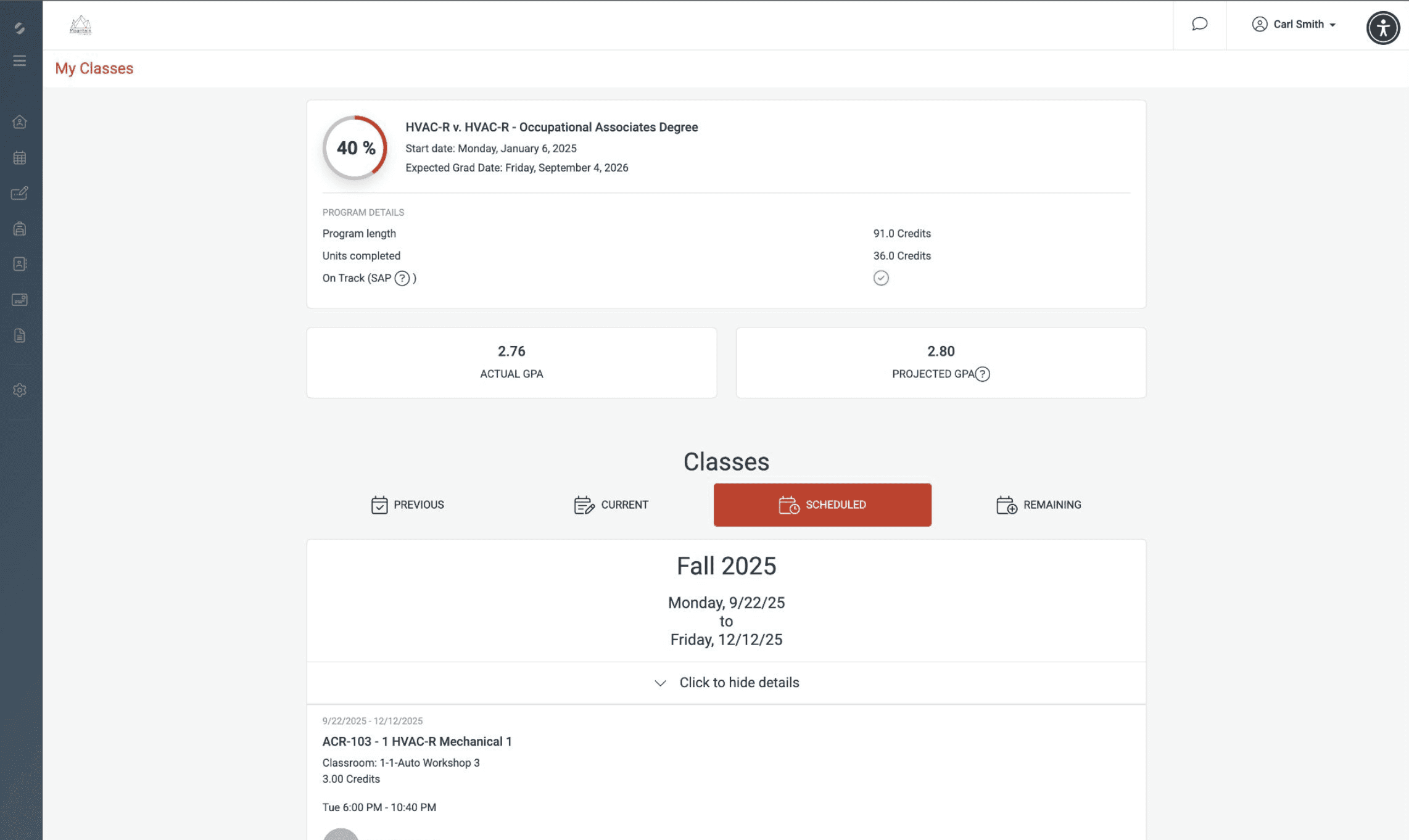Click the backpack icon in sidebar
1409x840 pixels.
pyautogui.click(x=20, y=229)
